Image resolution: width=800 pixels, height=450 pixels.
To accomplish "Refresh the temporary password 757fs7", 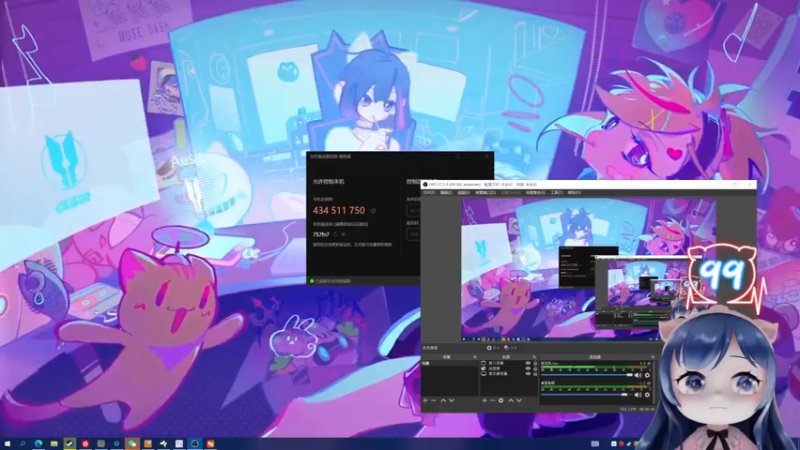I will point(335,234).
